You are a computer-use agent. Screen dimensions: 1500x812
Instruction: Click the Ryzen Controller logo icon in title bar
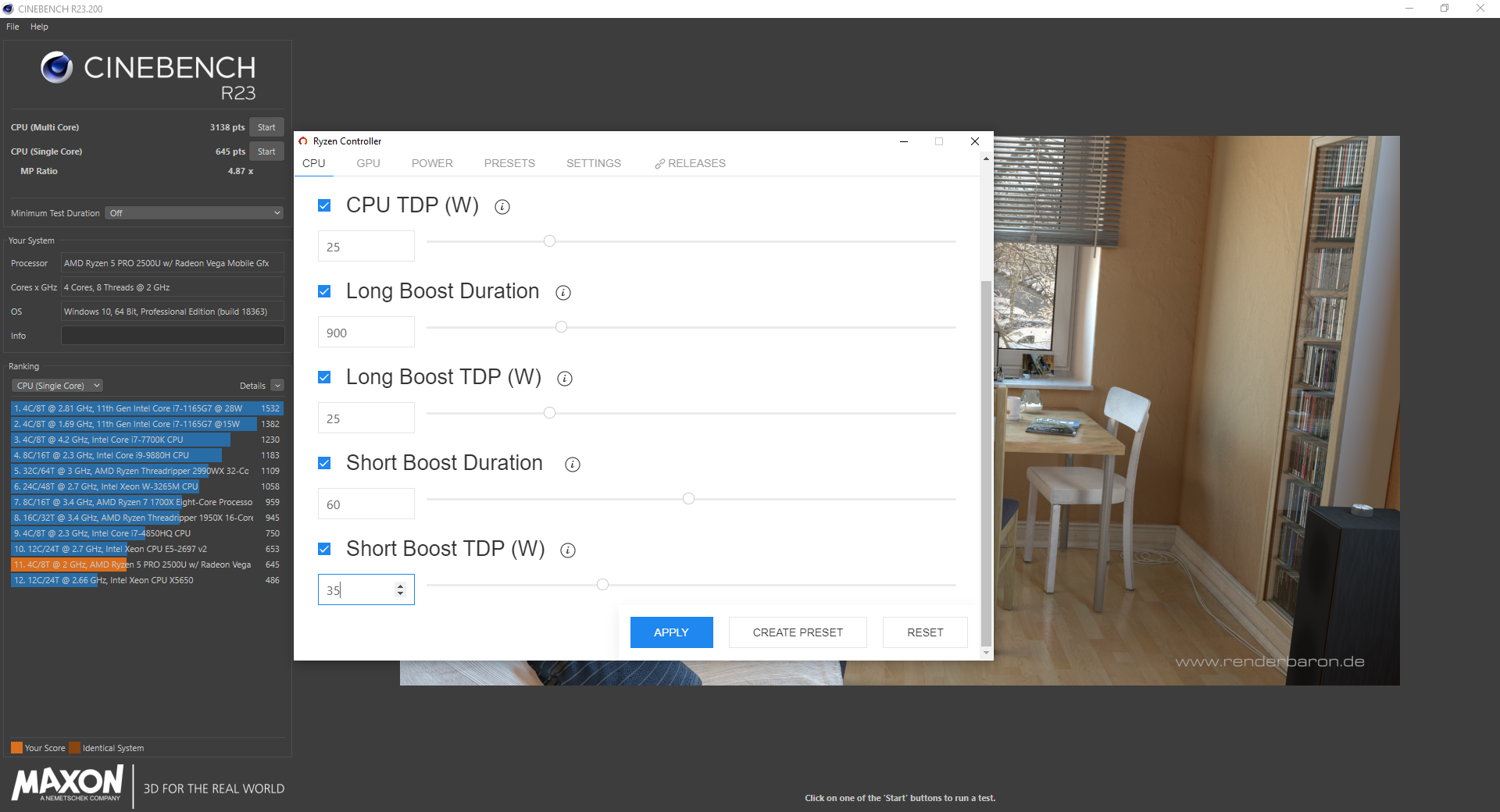point(303,141)
